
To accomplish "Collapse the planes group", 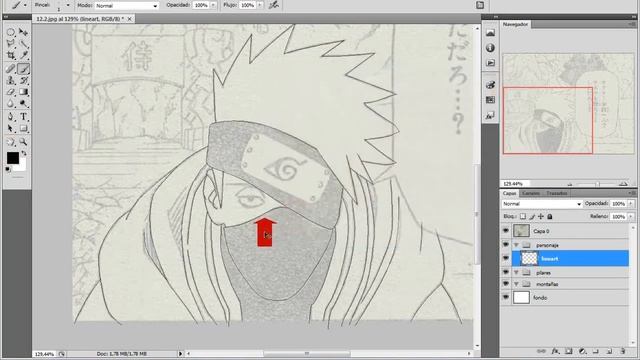I will point(516,272).
